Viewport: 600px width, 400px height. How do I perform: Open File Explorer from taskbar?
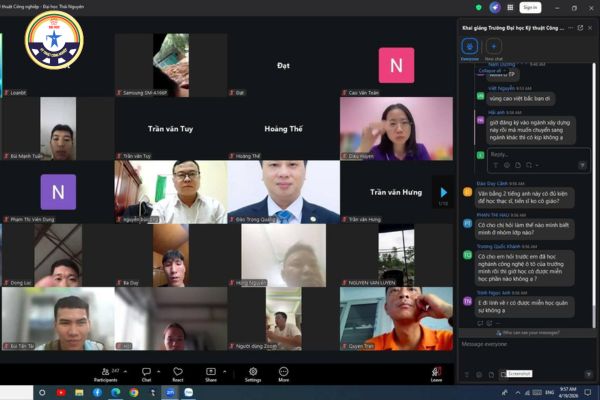tap(79, 392)
